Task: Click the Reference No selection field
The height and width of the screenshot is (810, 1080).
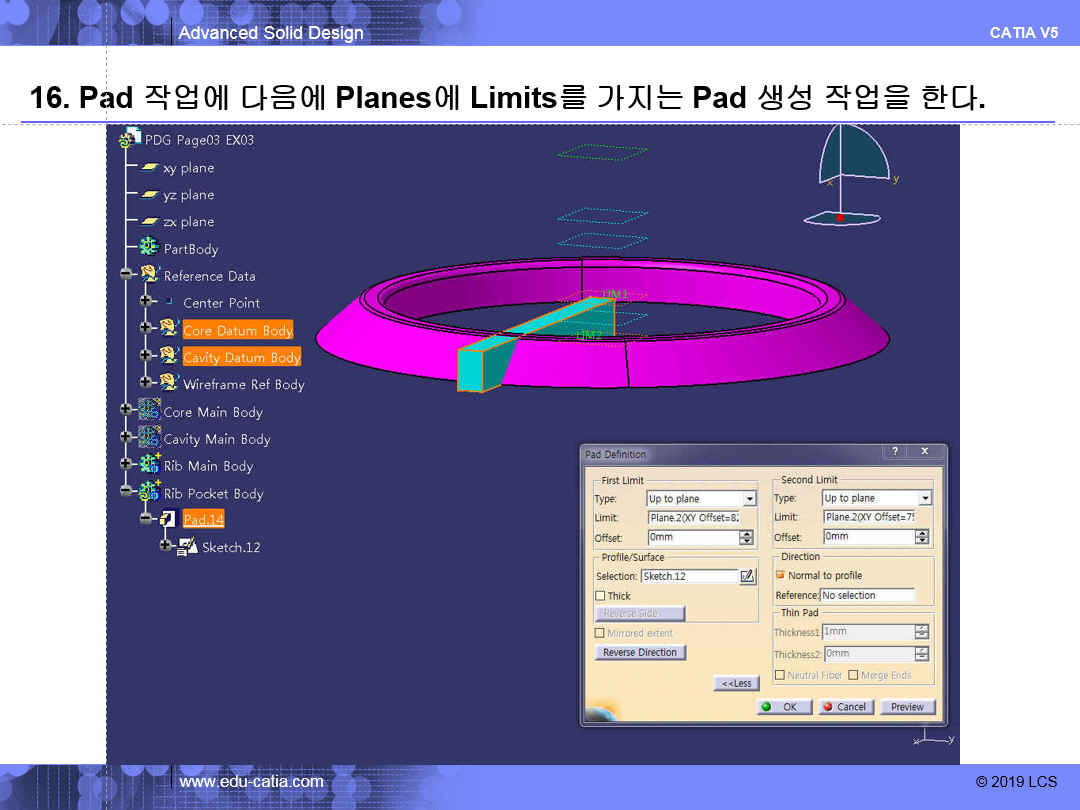Action: [x=867, y=595]
